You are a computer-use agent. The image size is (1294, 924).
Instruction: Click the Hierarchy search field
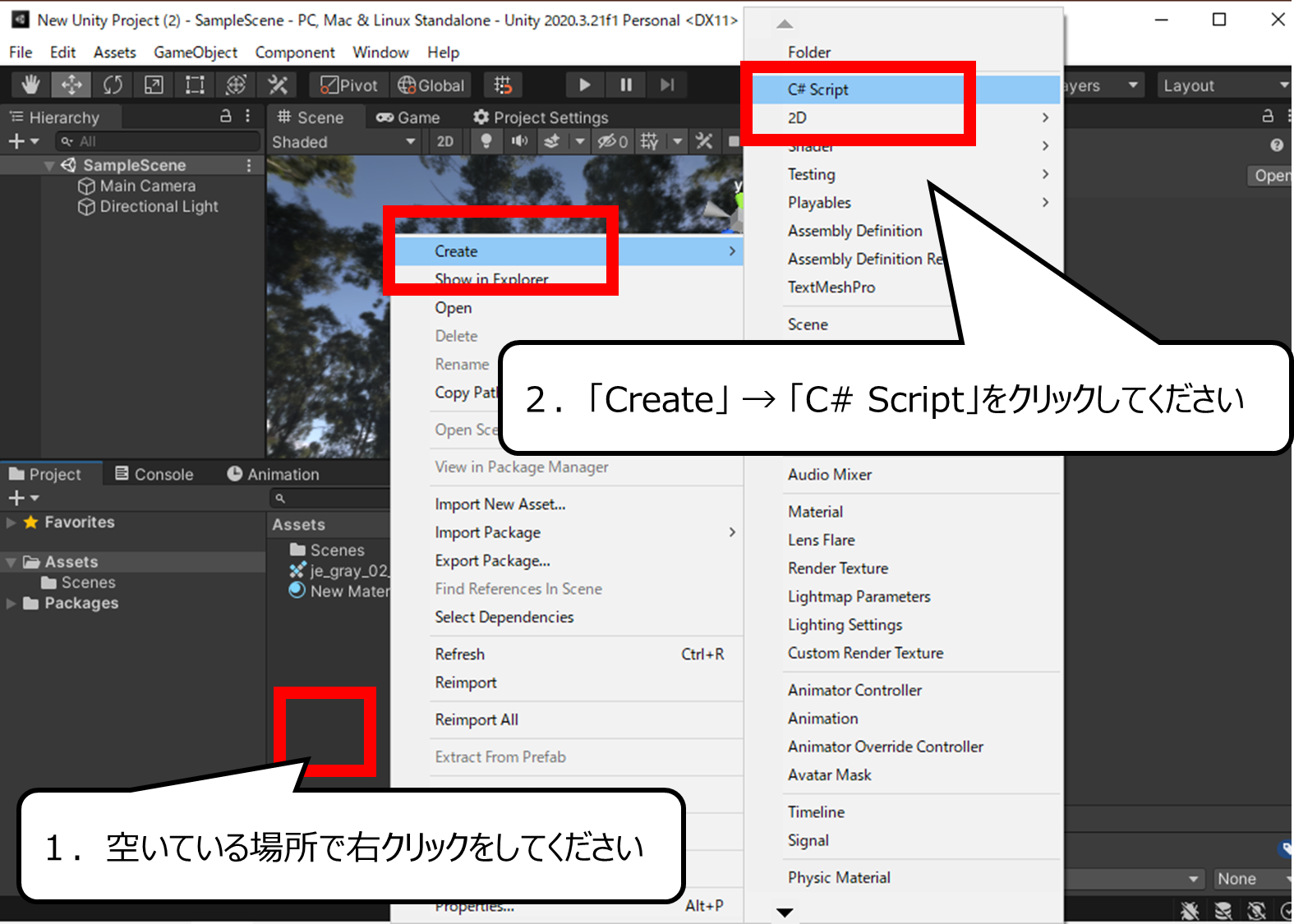coord(158,141)
